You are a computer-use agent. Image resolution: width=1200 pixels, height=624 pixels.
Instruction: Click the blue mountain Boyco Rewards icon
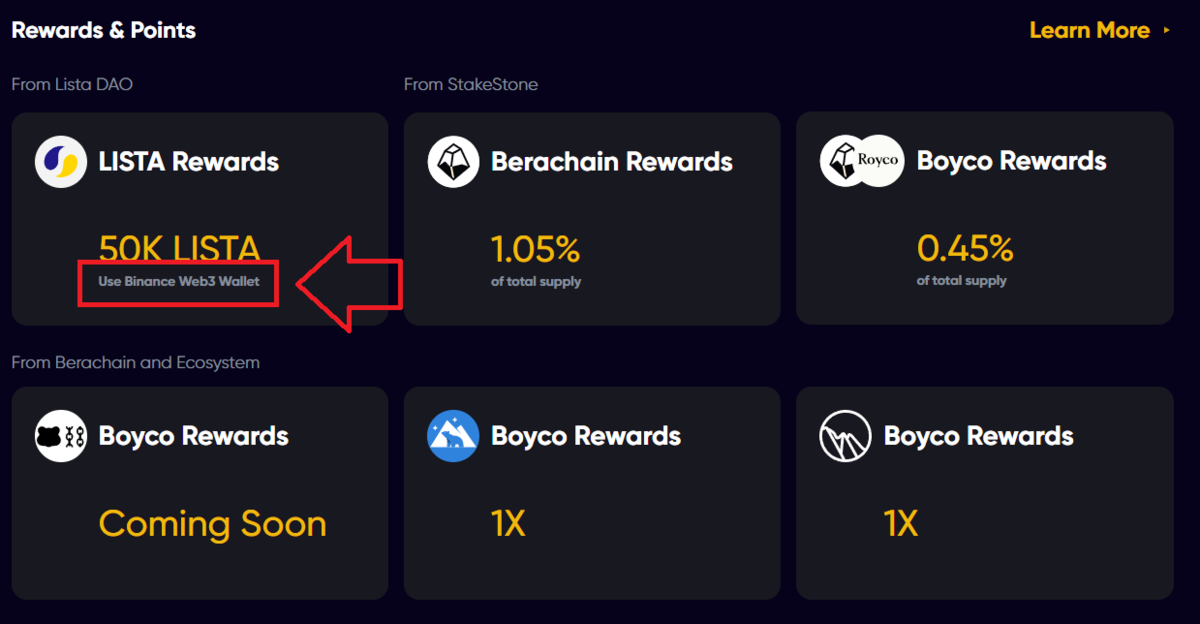453,436
